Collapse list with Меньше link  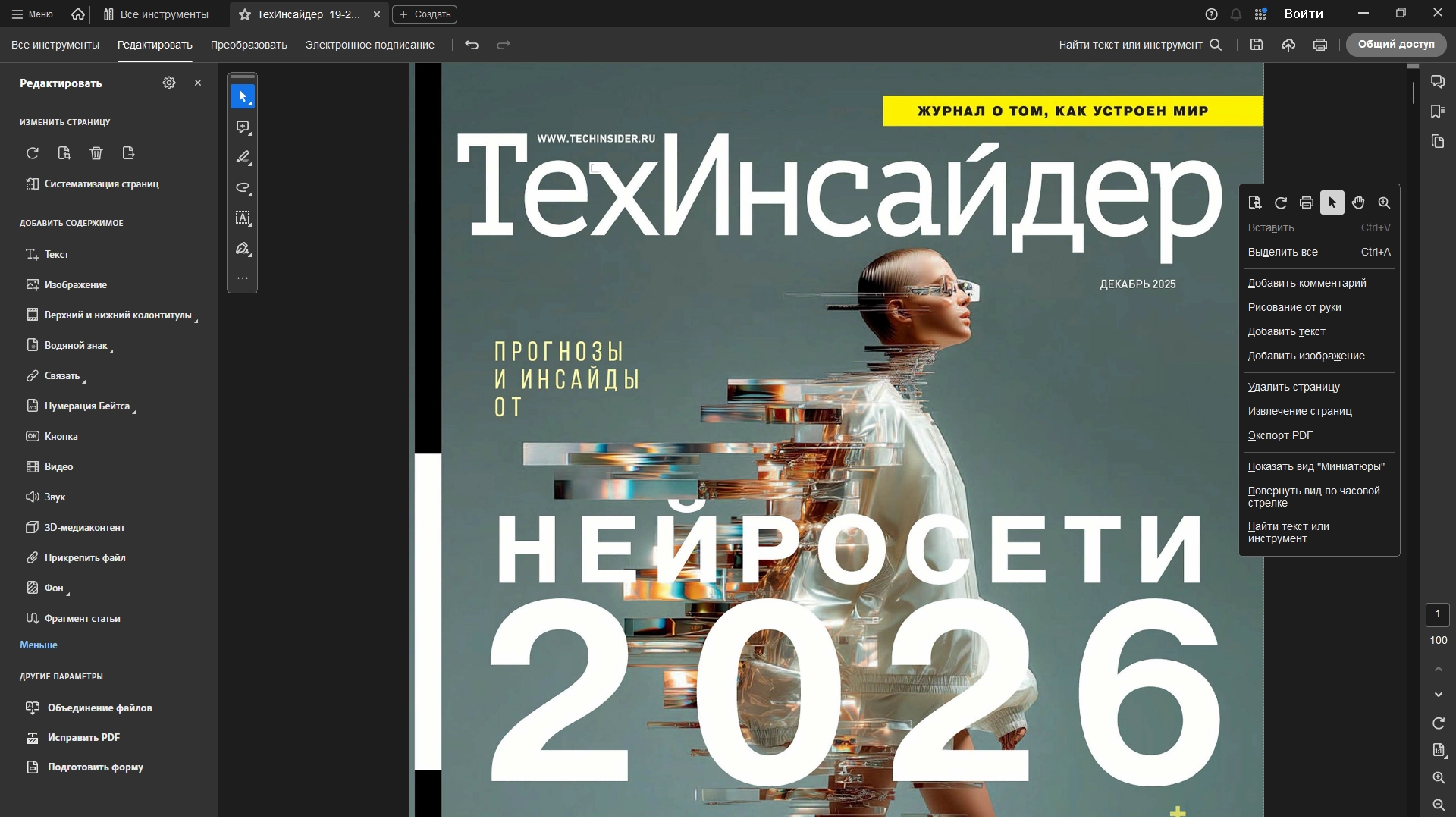coord(39,645)
